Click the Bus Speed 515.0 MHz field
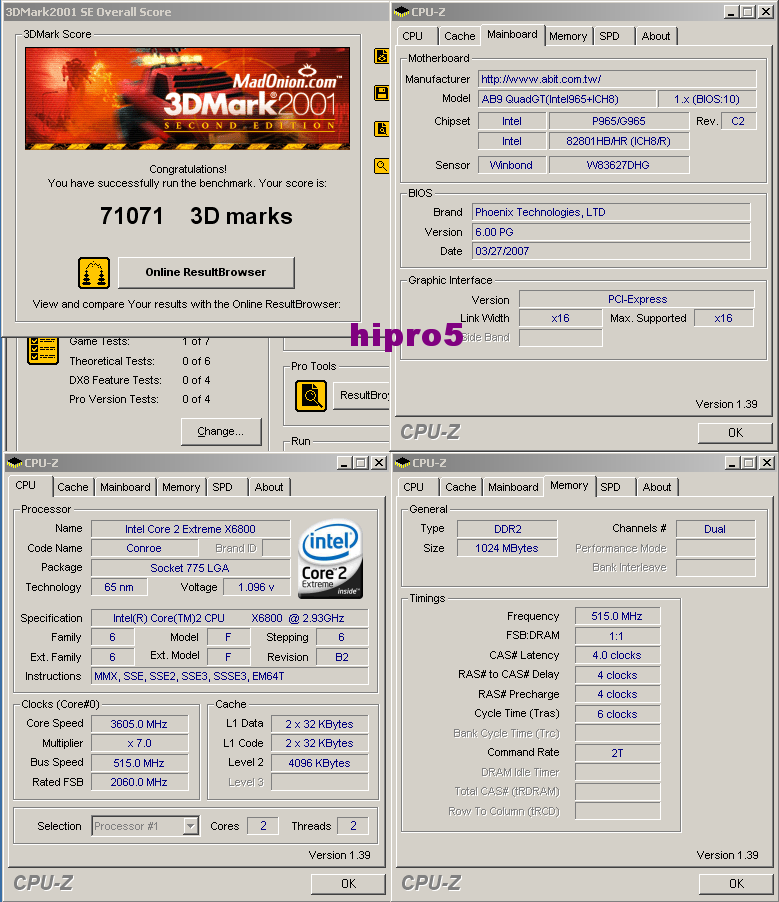 (x=139, y=763)
